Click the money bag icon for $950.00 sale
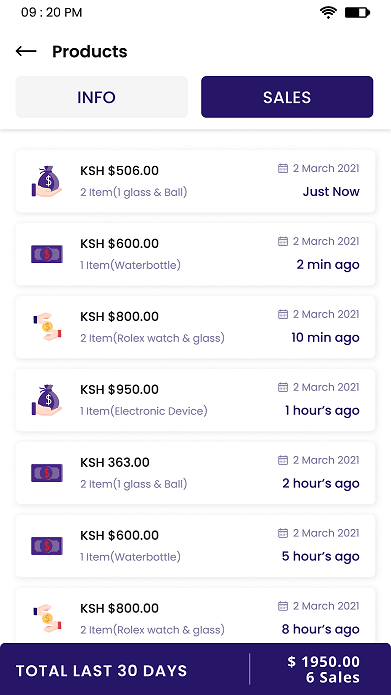Viewport: 391px width, 695px height. 47,400
